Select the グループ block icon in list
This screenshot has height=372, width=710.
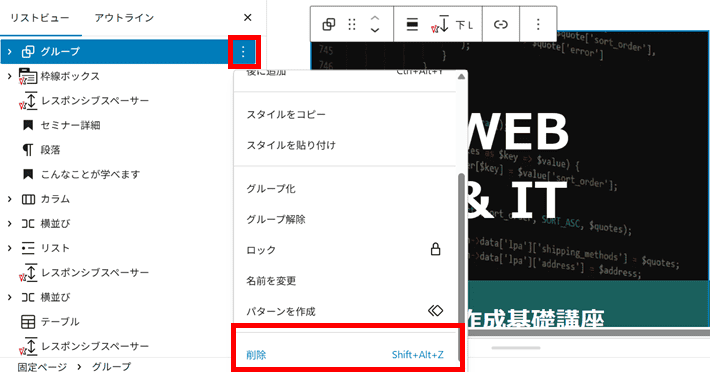[x=28, y=52]
